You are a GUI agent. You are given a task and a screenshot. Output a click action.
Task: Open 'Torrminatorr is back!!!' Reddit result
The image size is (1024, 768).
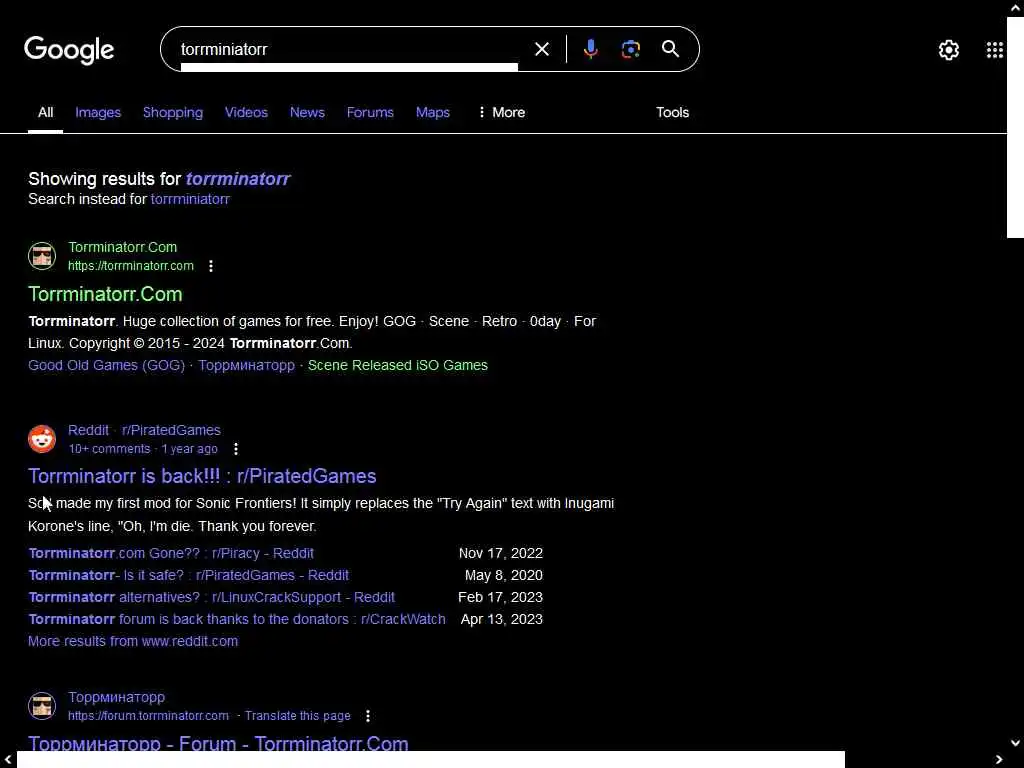[x=202, y=476]
